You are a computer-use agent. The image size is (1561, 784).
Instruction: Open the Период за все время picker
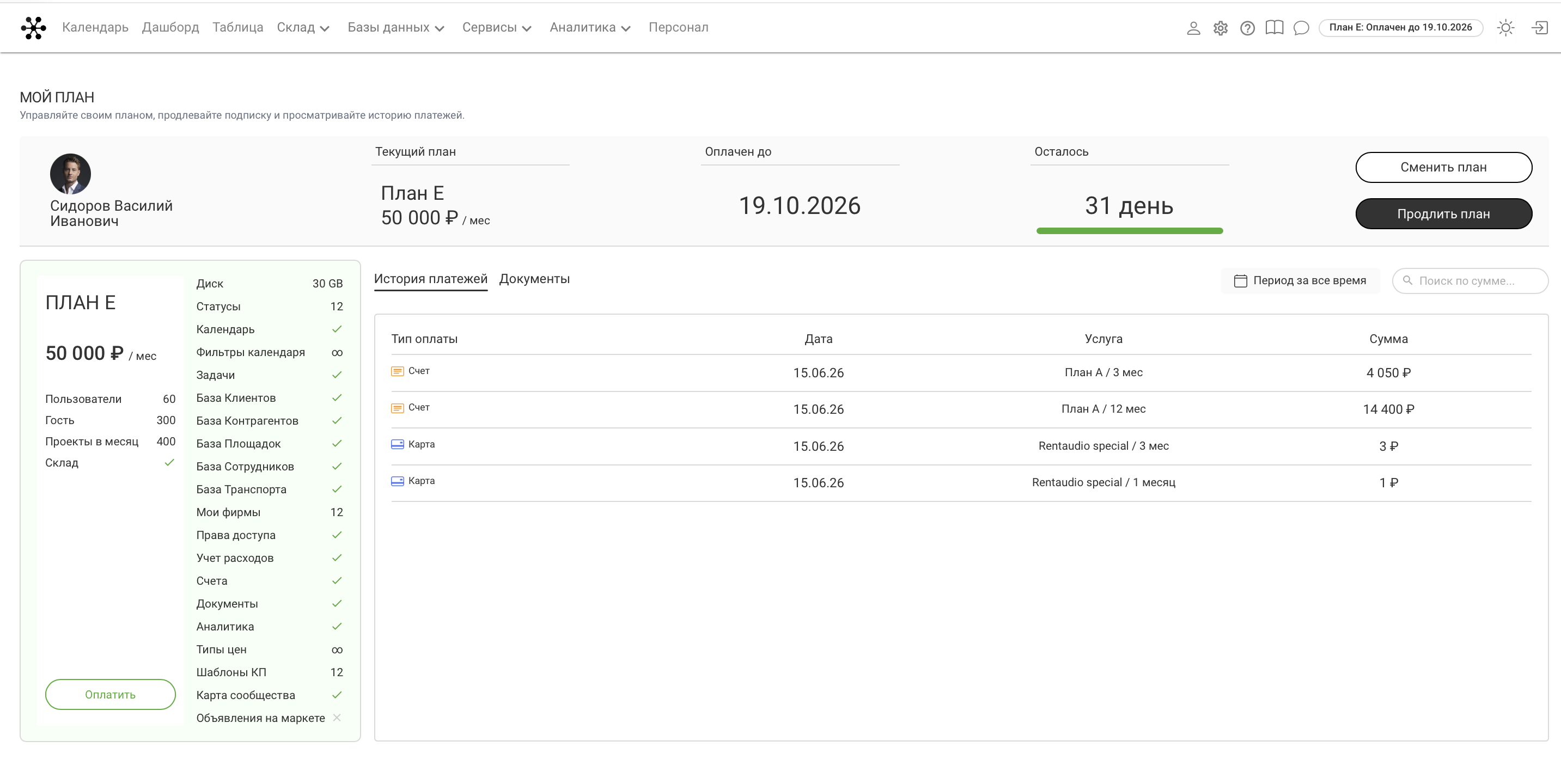[1300, 280]
